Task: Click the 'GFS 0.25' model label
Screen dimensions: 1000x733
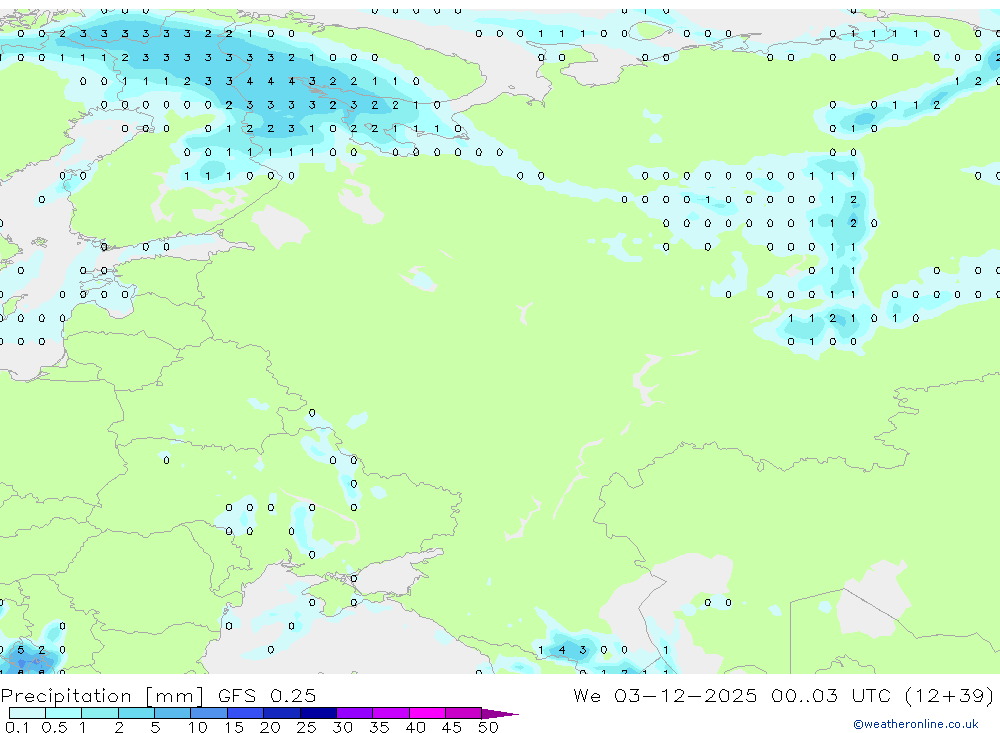Action: 267,695
